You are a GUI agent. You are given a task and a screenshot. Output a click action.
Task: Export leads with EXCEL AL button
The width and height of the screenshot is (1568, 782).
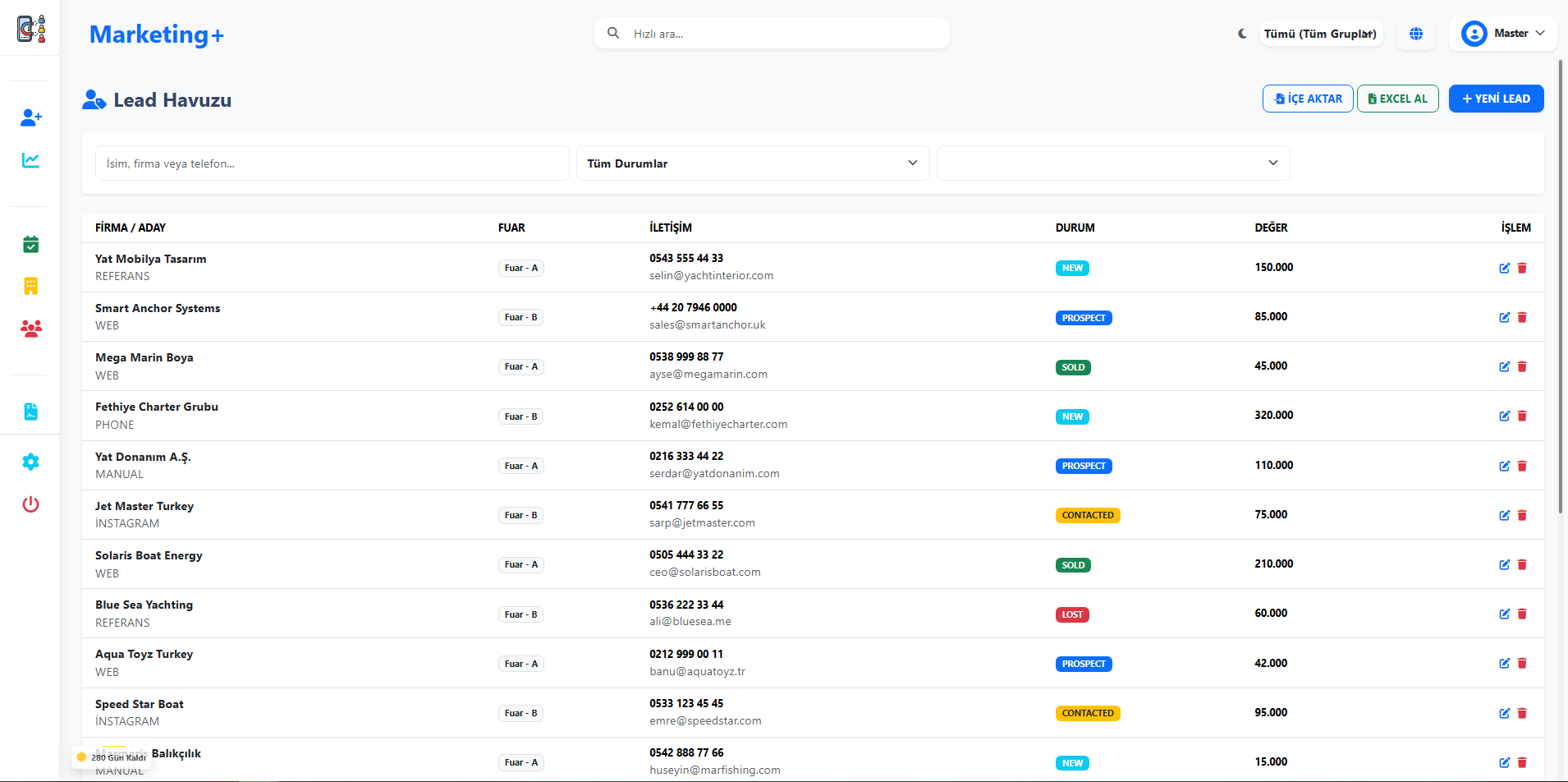click(x=1397, y=98)
